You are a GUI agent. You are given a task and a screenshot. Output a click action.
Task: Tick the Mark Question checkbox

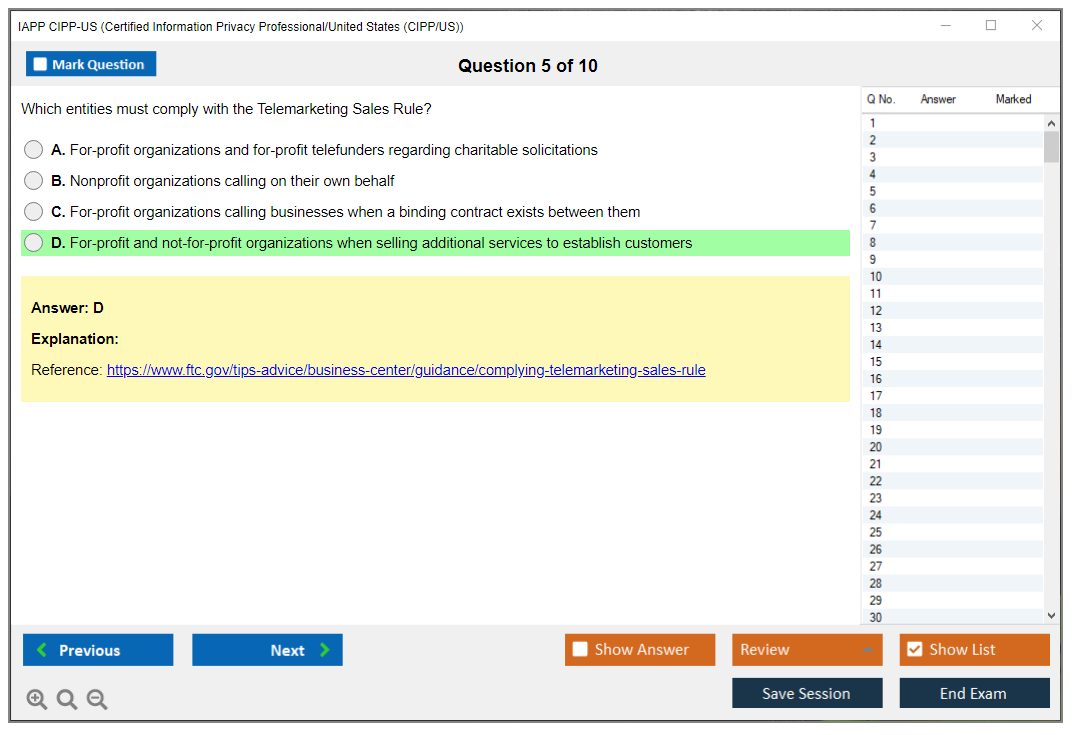[41, 65]
